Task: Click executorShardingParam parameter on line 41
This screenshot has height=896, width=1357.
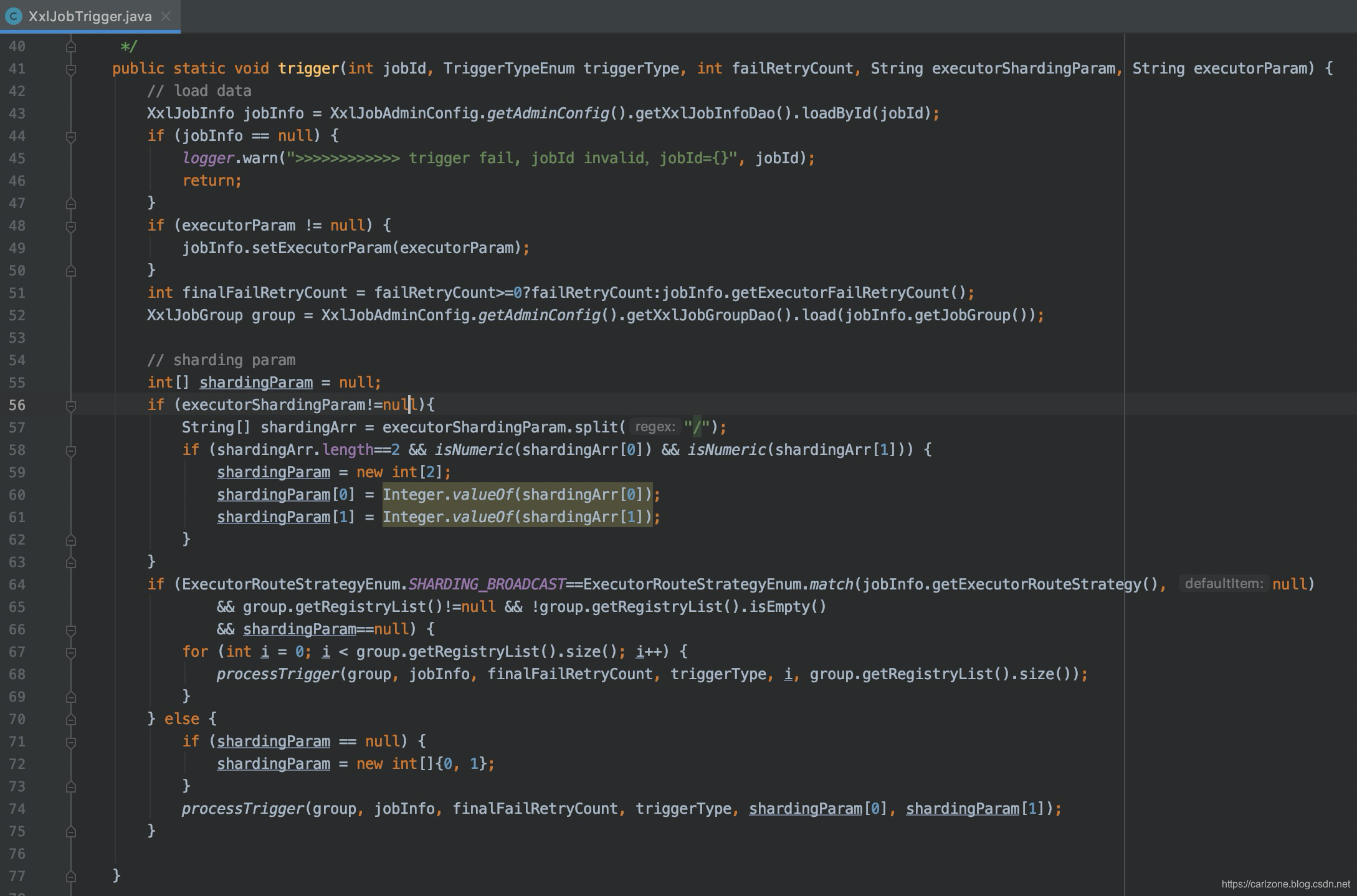Action: (1023, 69)
